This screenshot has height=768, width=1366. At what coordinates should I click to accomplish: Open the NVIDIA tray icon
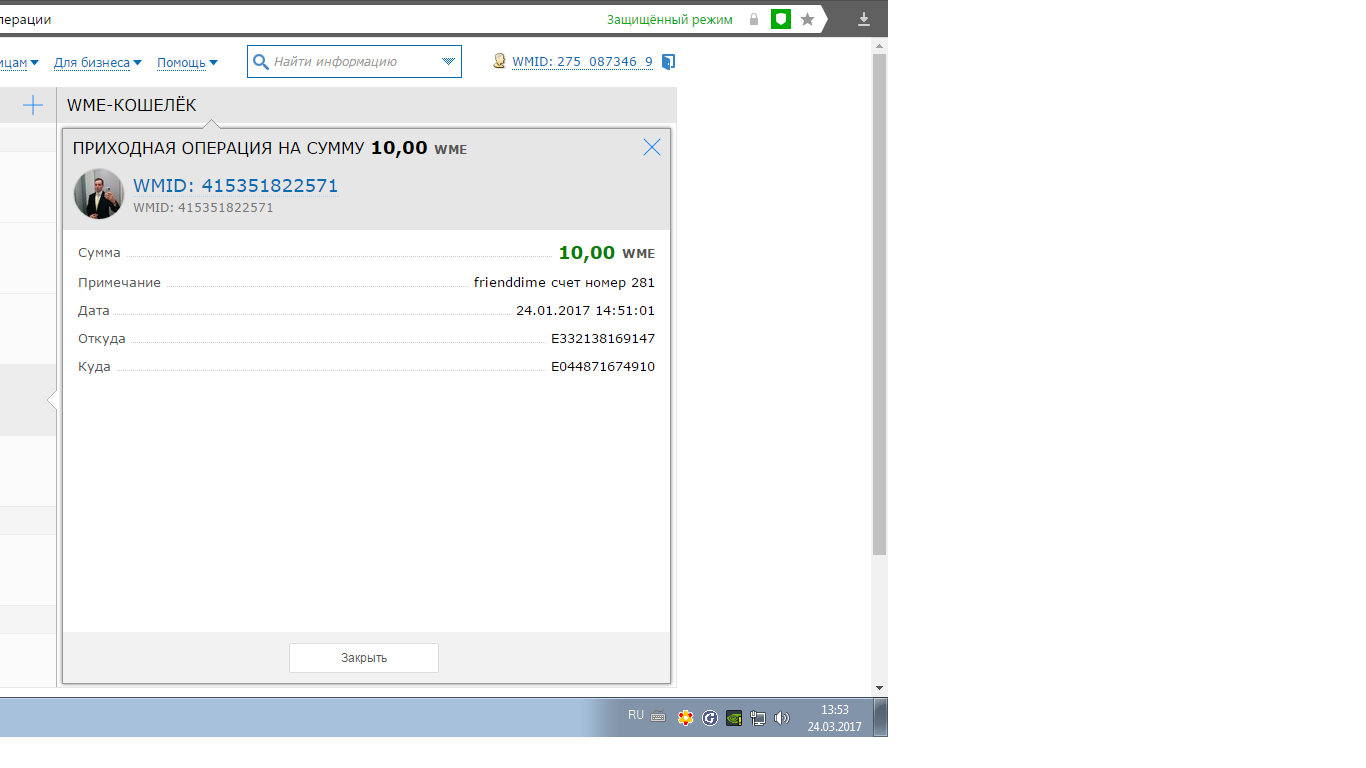pyautogui.click(x=734, y=717)
